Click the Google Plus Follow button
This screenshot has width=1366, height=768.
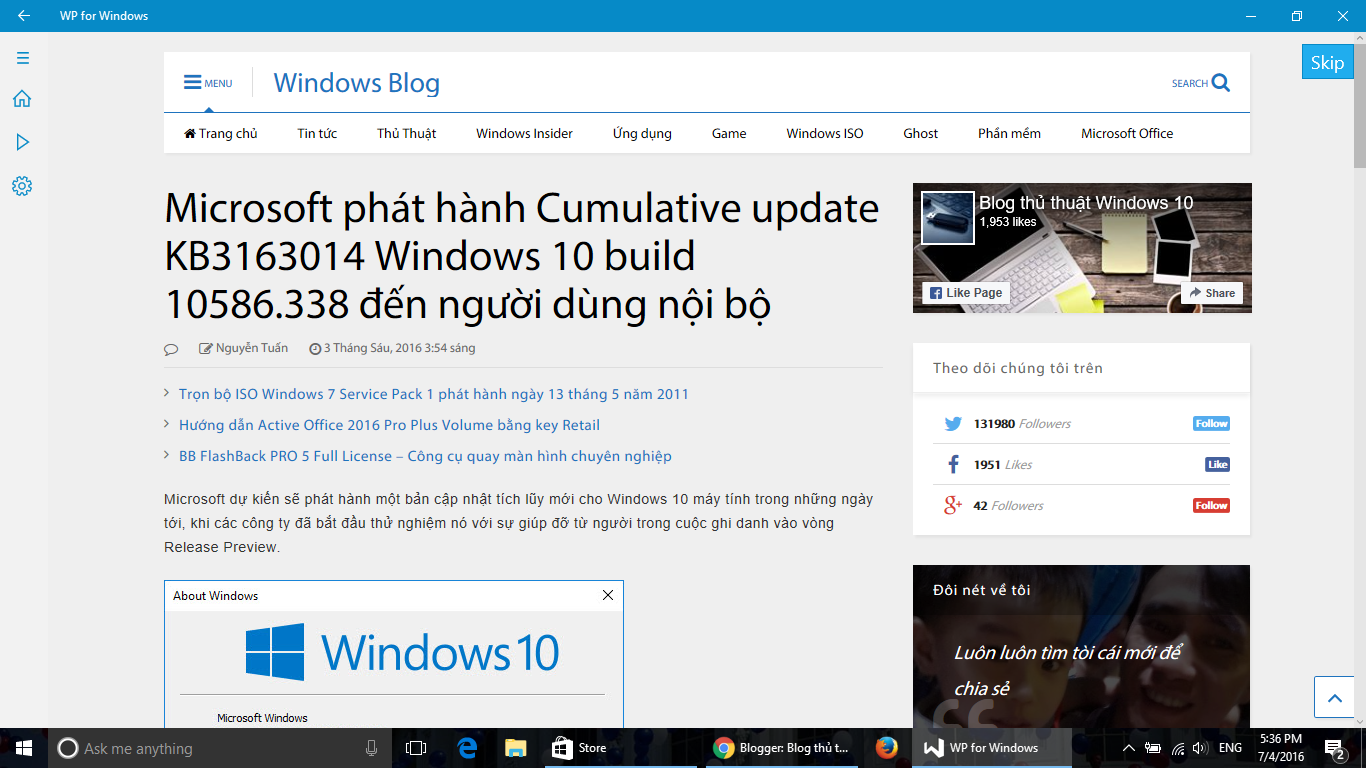pyautogui.click(x=1211, y=506)
